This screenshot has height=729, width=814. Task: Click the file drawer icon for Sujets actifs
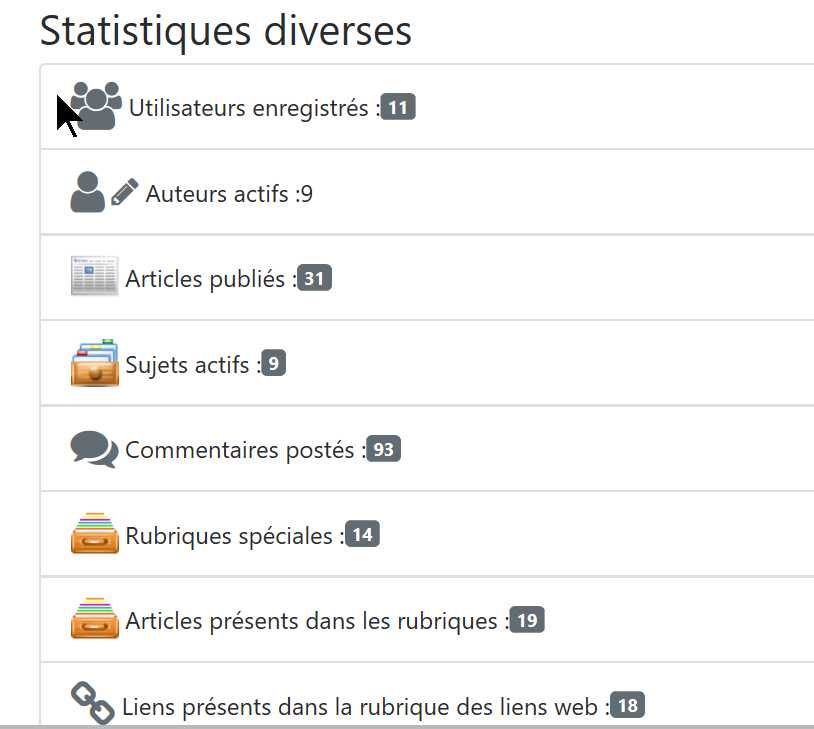[x=95, y=363]
